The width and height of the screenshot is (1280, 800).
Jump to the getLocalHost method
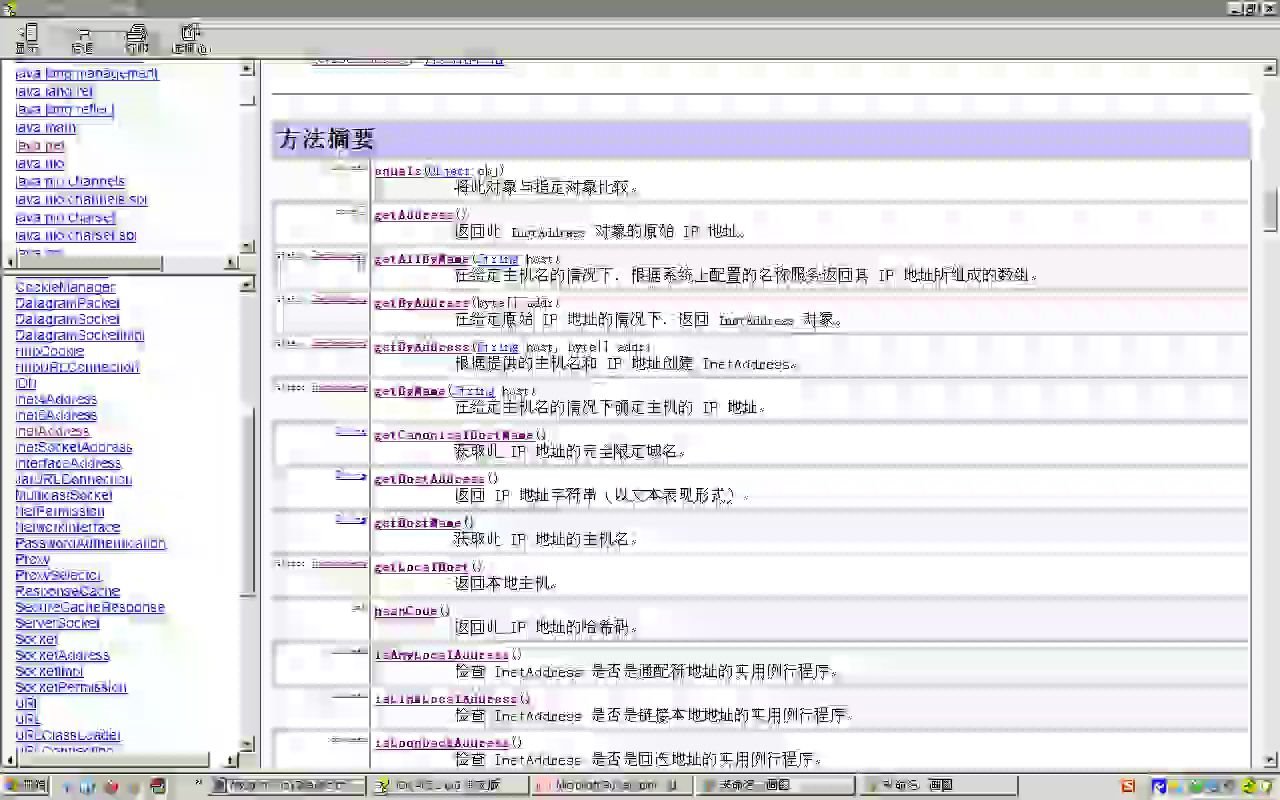tap(421, 567)
